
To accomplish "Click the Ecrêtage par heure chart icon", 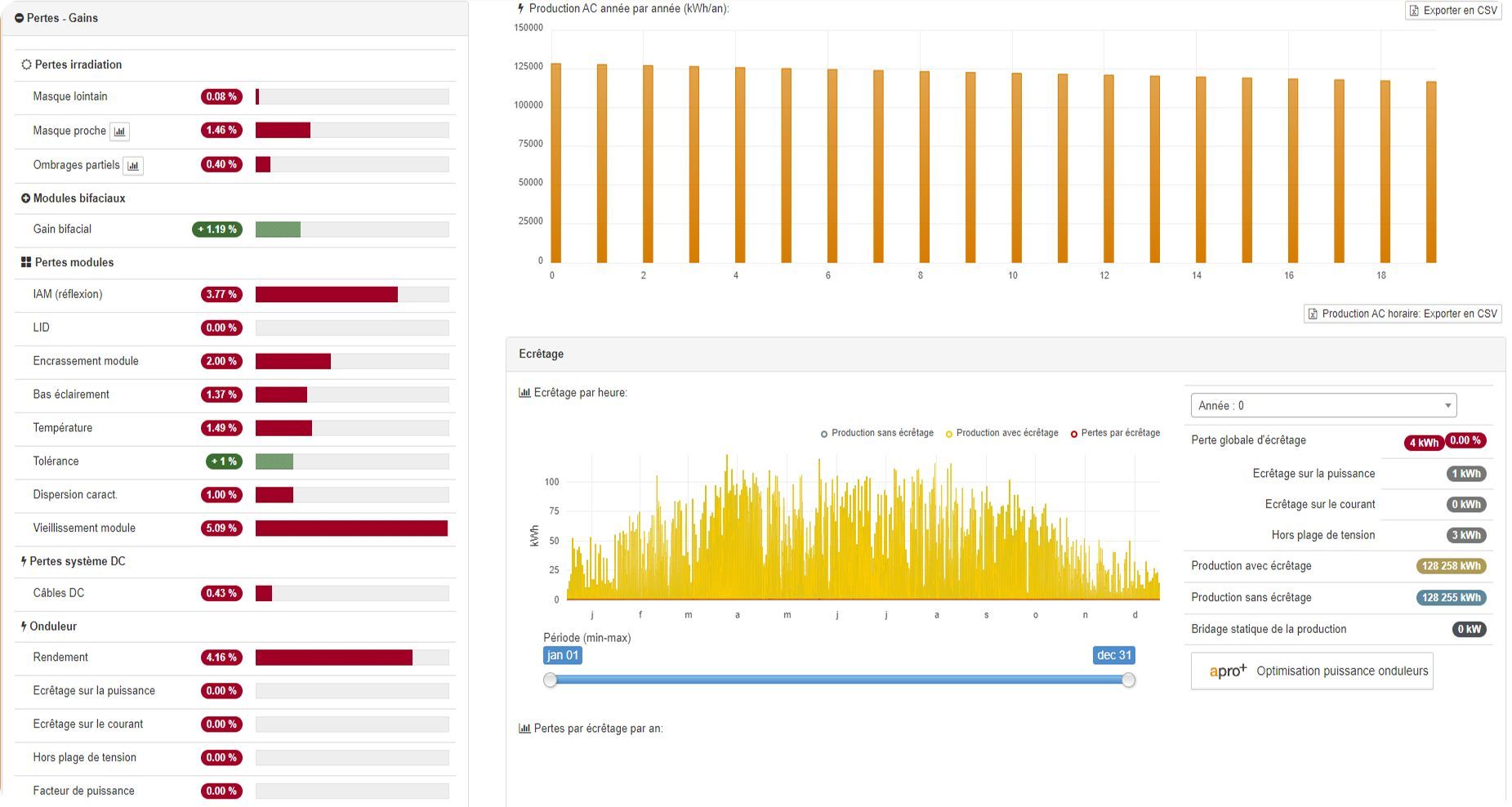I will 524,393.
